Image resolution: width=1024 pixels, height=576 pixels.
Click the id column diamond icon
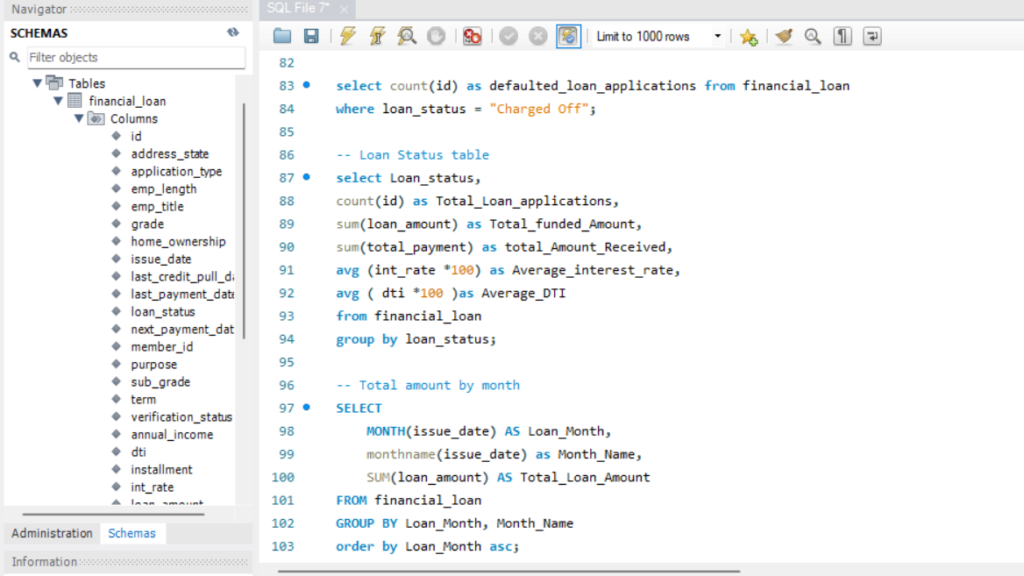(116, 136)
